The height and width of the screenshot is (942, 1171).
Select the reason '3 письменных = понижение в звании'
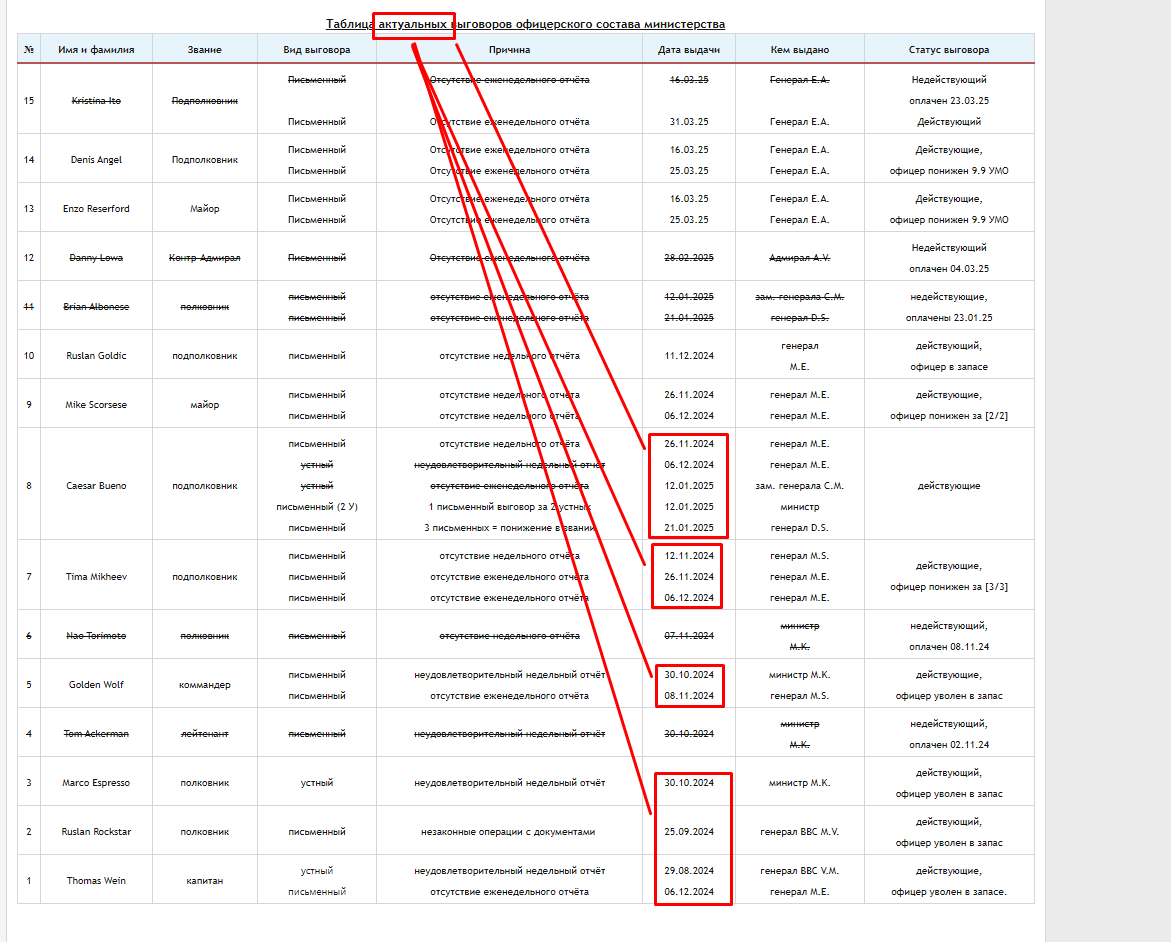[x=509, y=528]
